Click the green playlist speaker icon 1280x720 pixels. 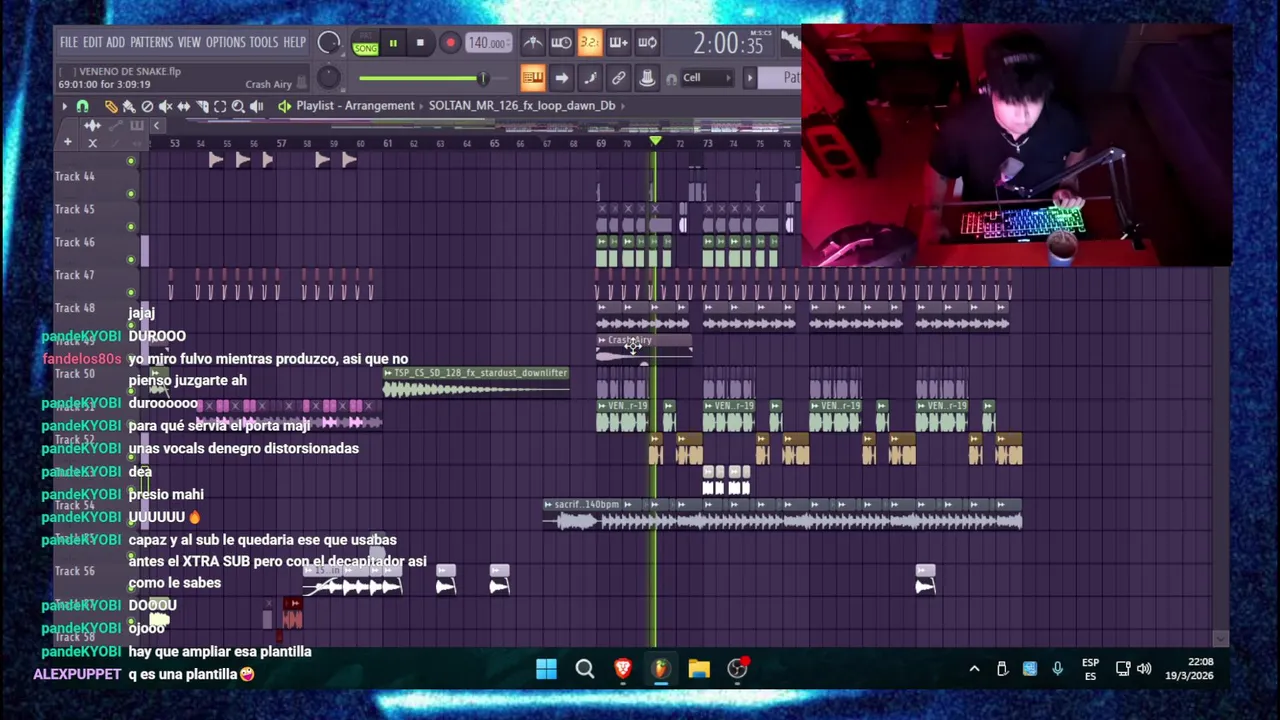click(x=285, y=106)
